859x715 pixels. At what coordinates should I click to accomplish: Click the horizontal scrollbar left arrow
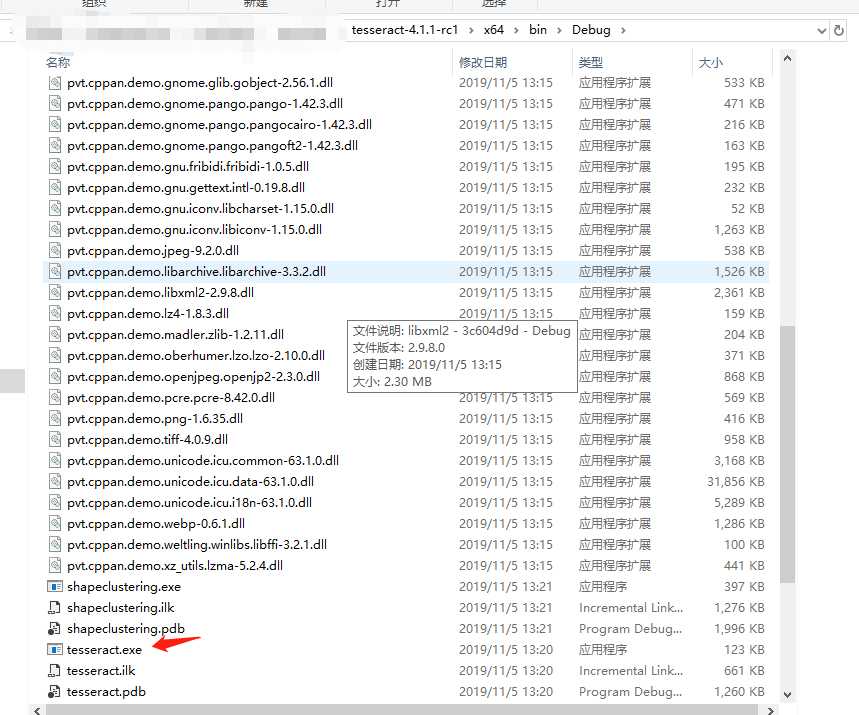[x=37, y=711]
